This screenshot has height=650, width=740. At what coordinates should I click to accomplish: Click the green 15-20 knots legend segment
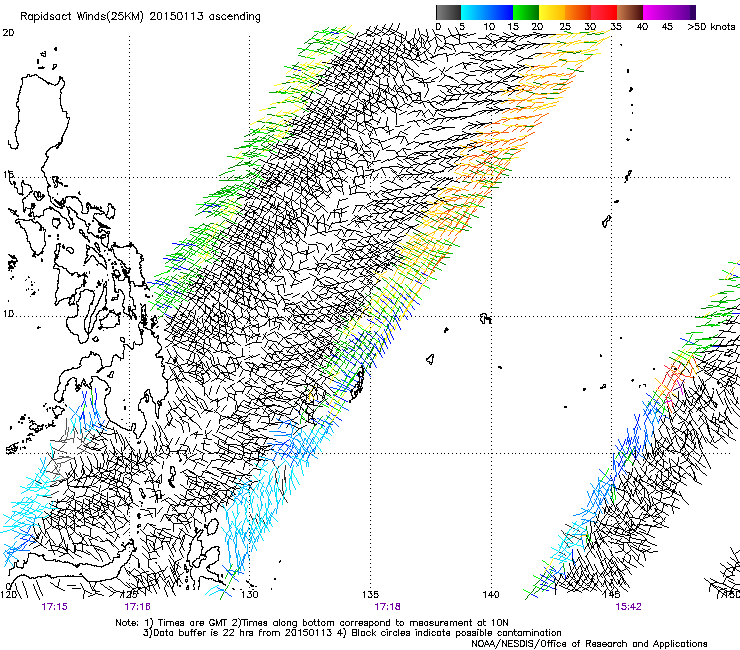526,12
